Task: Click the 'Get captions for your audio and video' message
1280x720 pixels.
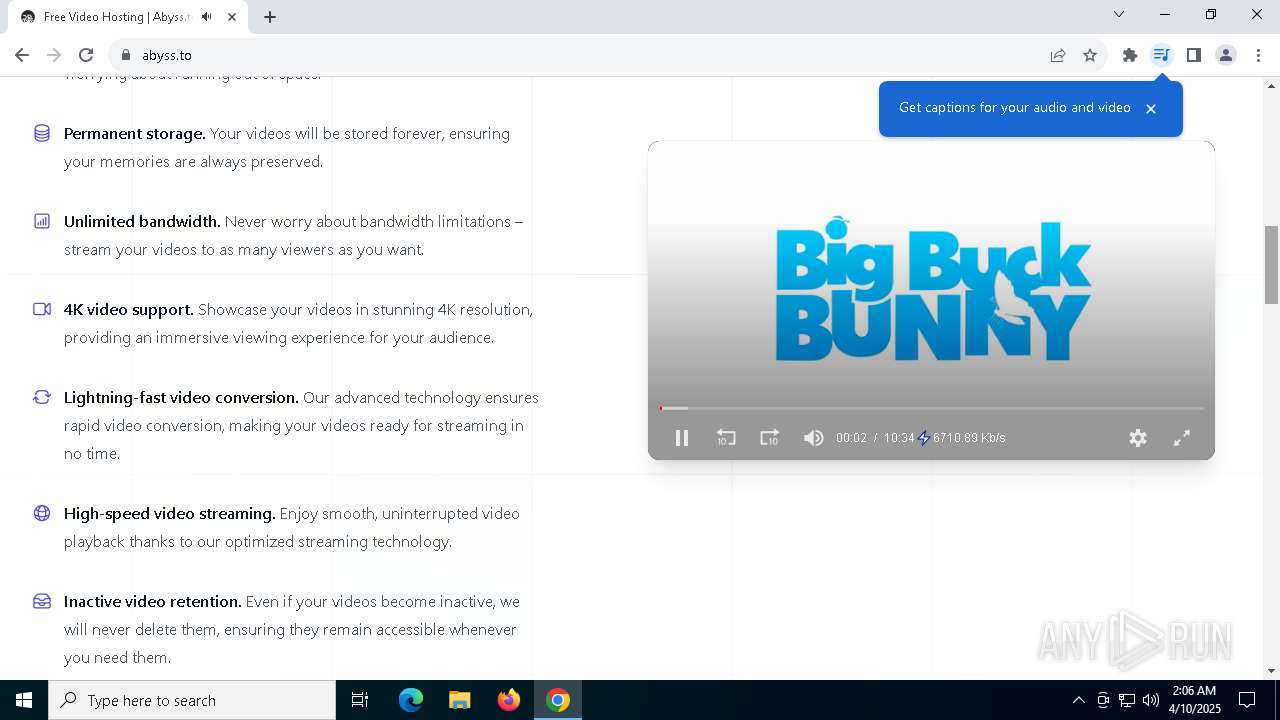Action: [x=1014, y=108]
